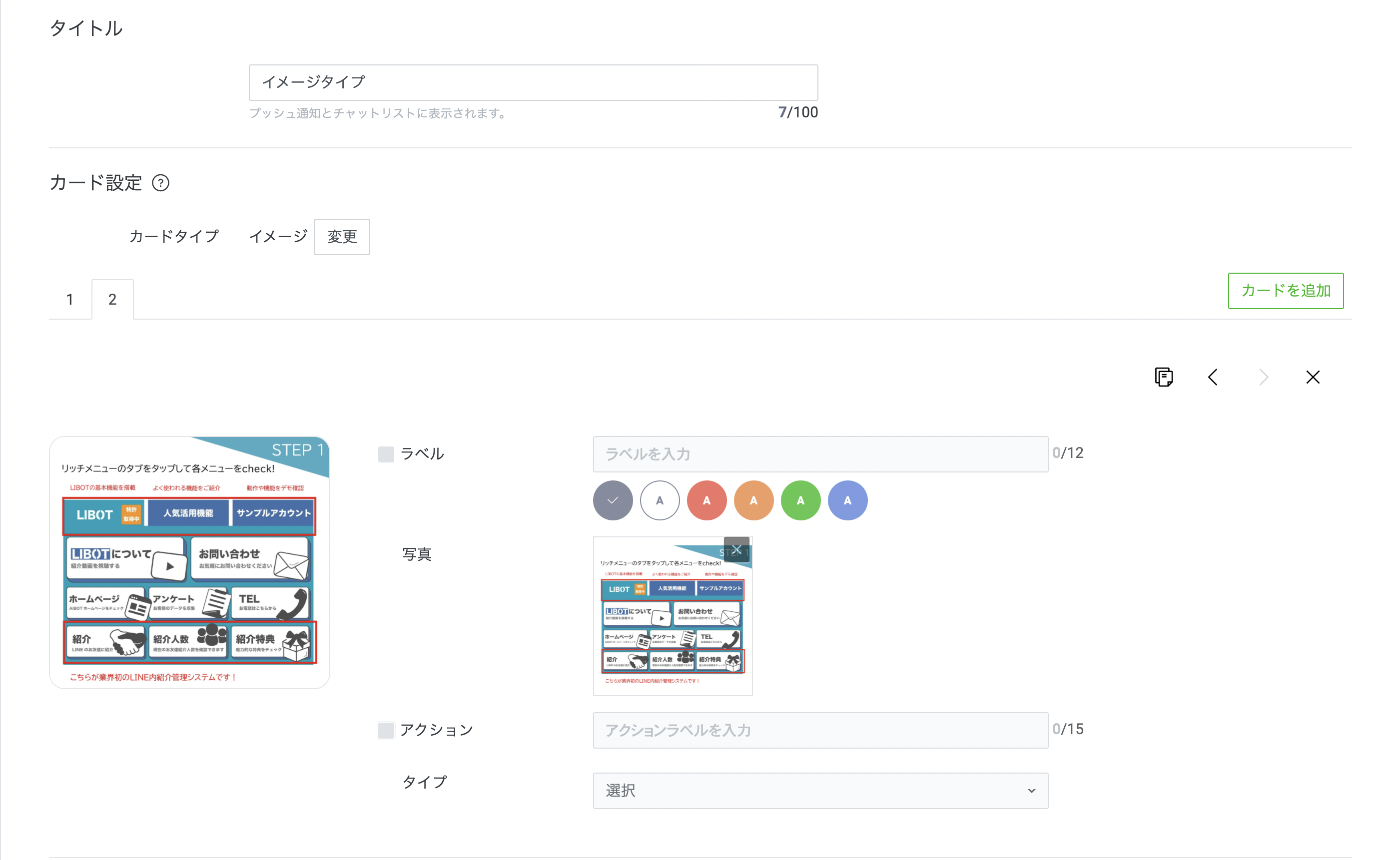Image resolution: width=1400 pixels, height=860 pixels.
Task: Delete card with the X icon
Action: [1313, 377]
